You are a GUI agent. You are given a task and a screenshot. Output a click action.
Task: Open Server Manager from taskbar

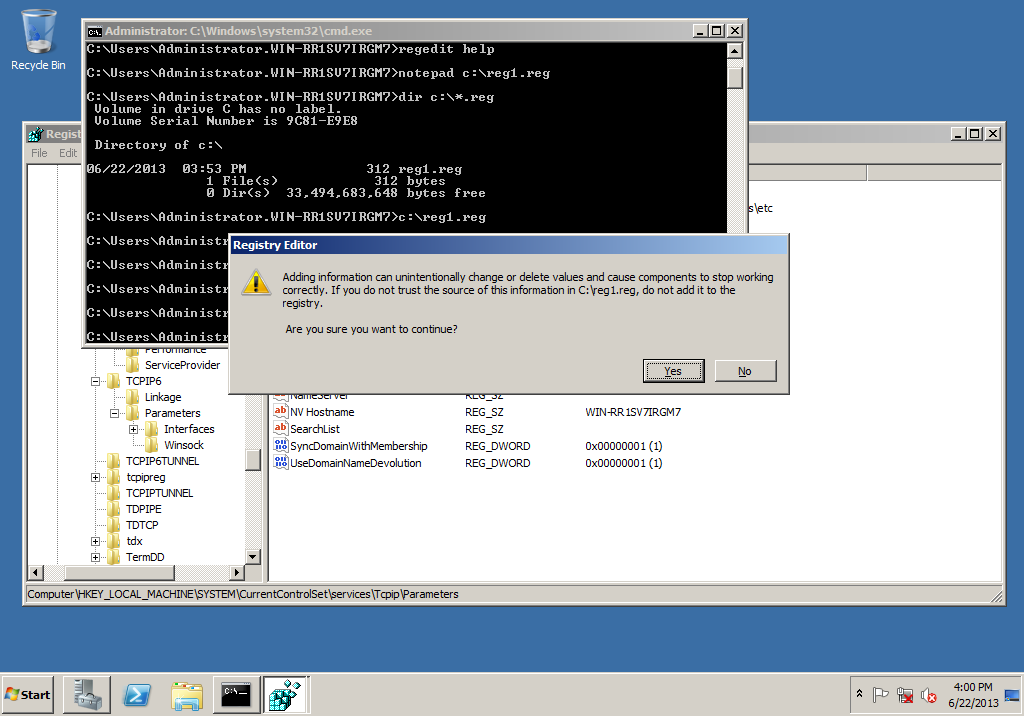pyautogui.click(x=86, y=694)
